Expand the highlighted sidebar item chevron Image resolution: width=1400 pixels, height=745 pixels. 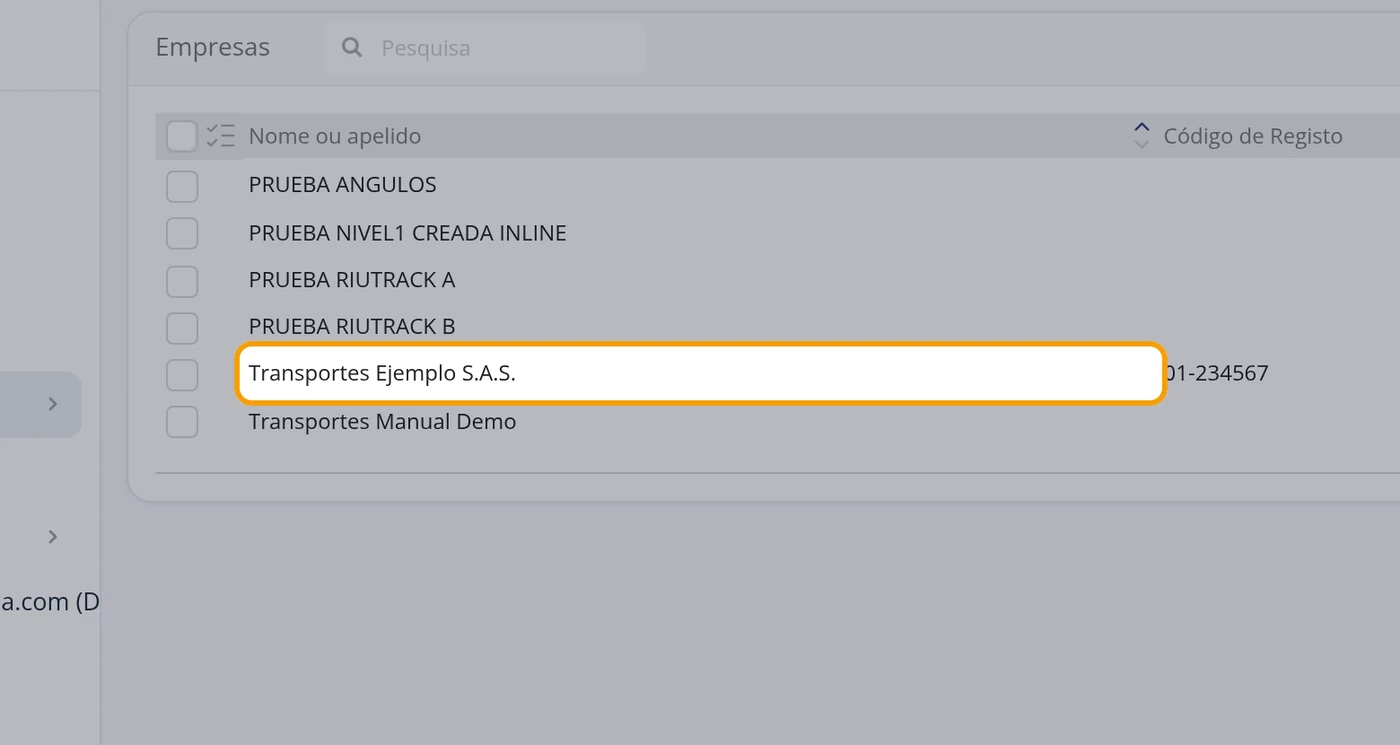[53, 404]
